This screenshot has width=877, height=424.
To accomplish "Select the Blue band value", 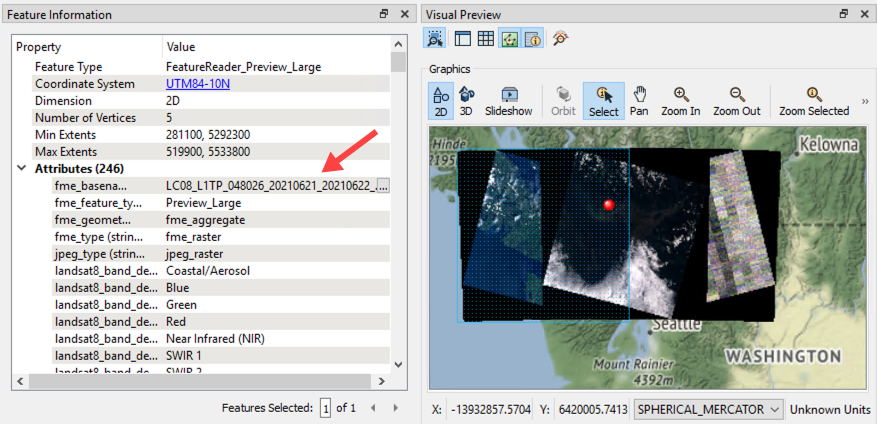I will pyautogui.click(x=178, y=288).
